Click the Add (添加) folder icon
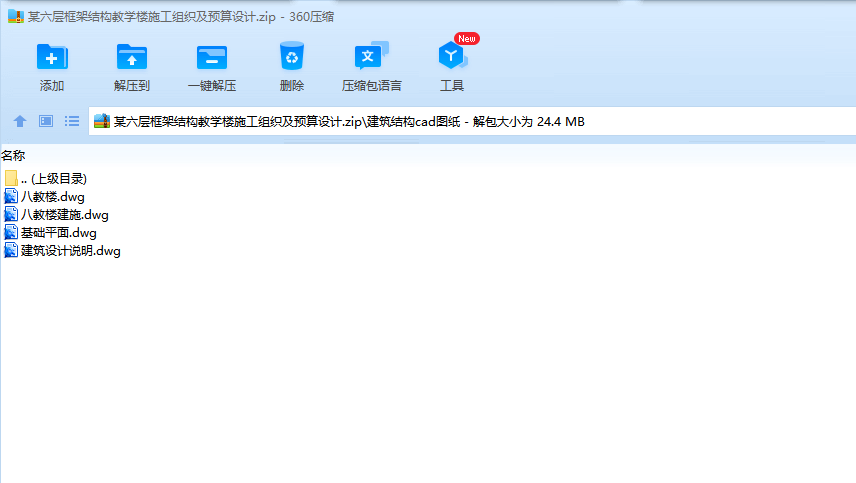The width and height of the screenshot is (856, 483). [x=52, y=57]
